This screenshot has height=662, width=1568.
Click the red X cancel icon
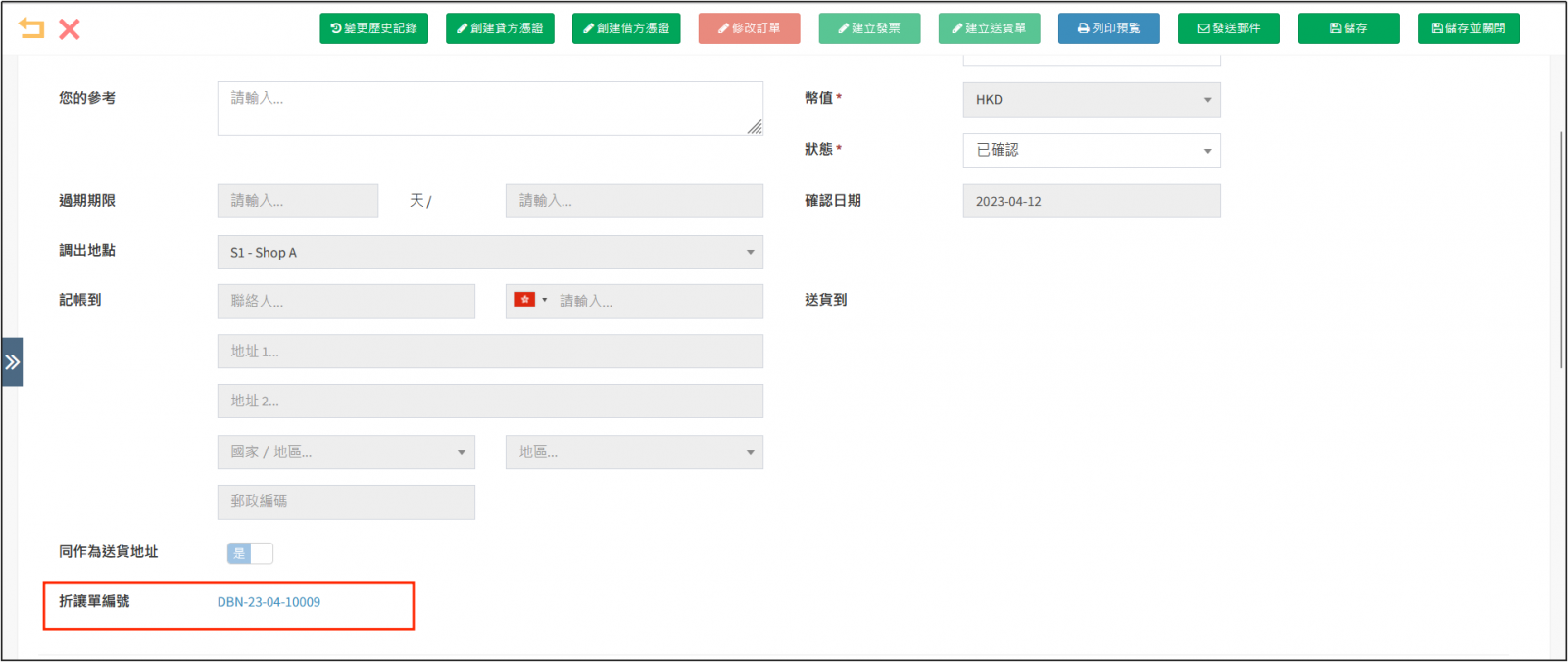point(70,29)
